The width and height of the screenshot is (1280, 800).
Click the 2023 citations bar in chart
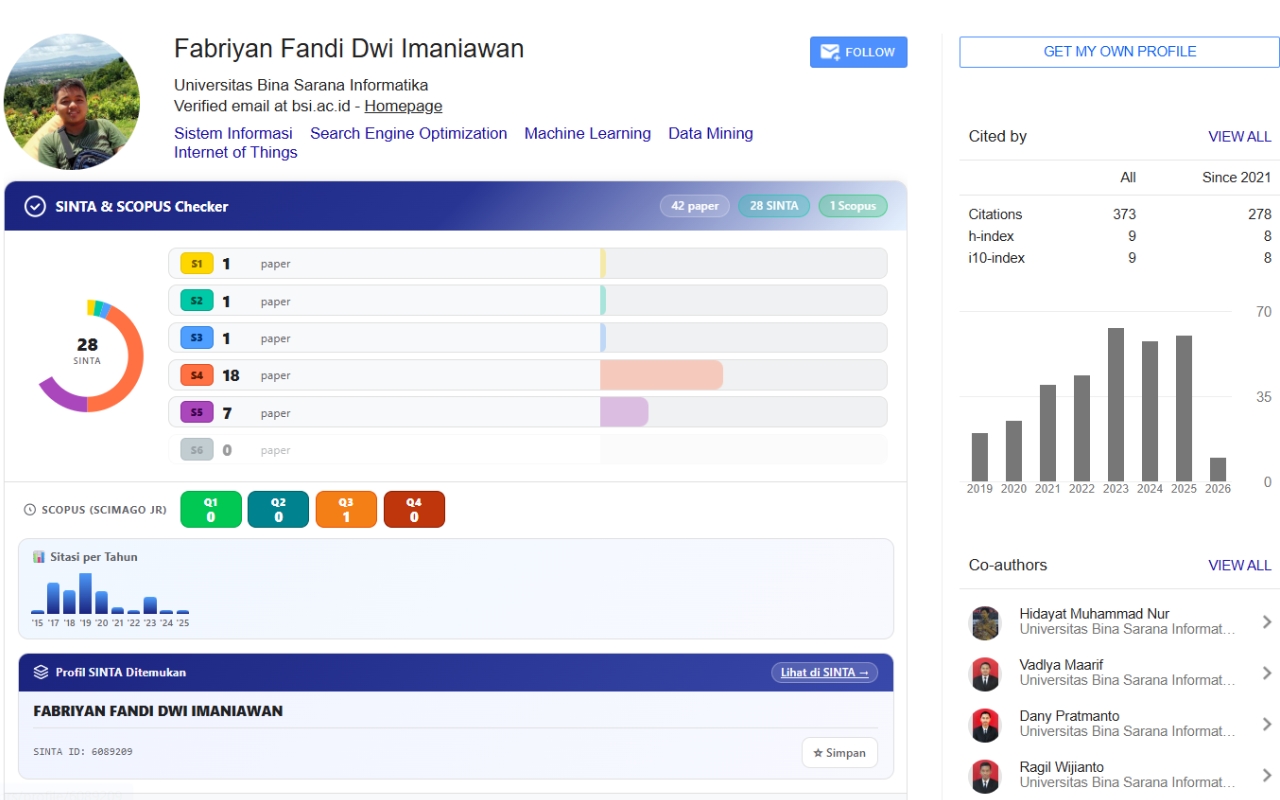click(1116, 405)
